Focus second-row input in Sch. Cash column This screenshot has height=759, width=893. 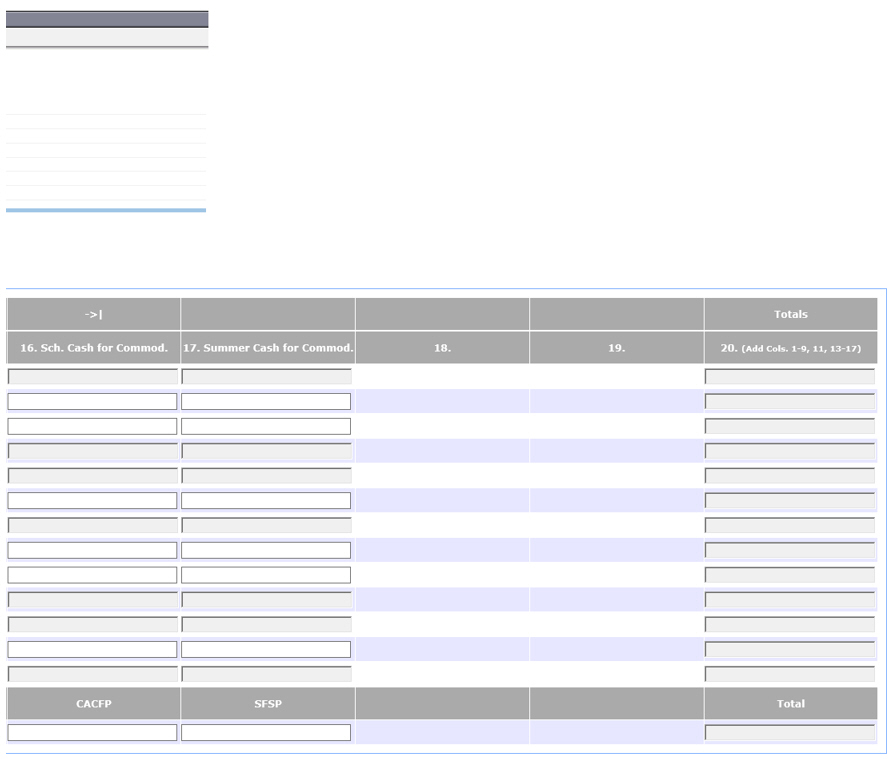(92, 401)
